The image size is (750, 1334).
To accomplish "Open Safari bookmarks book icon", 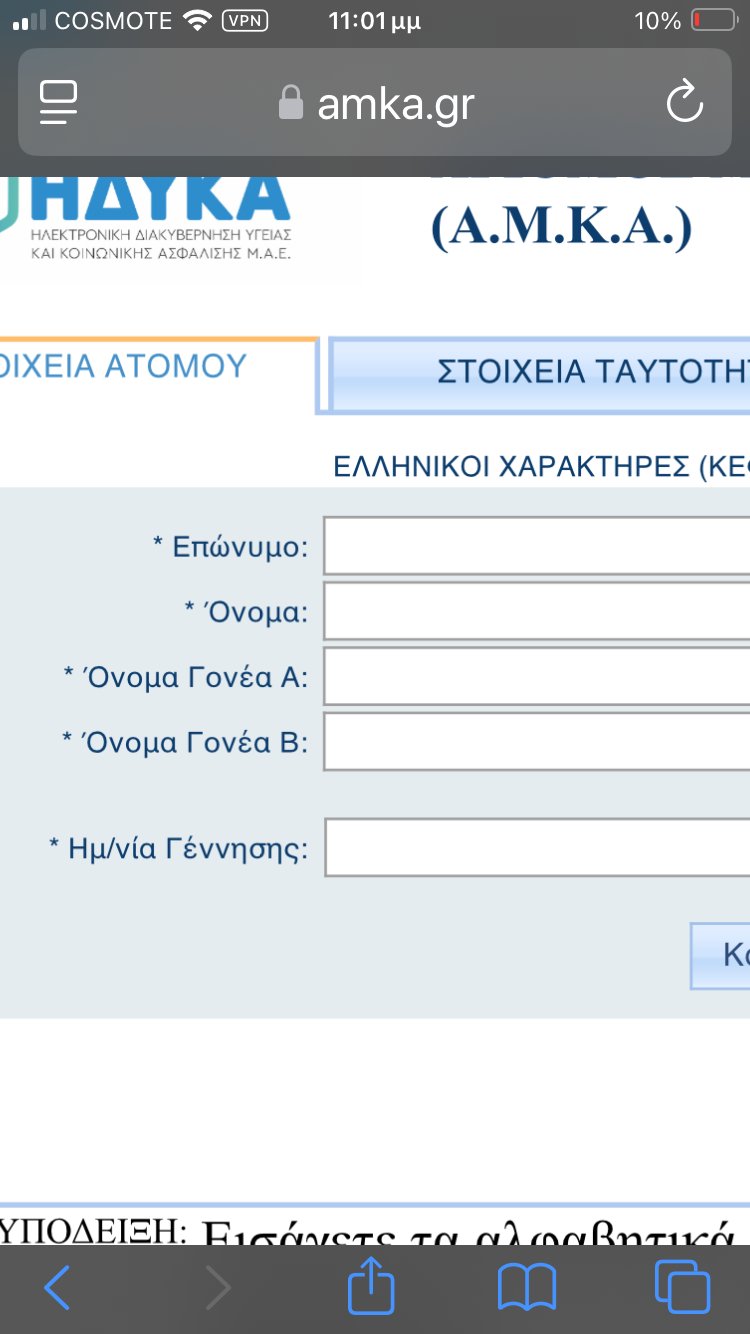I will point(526,1288).
